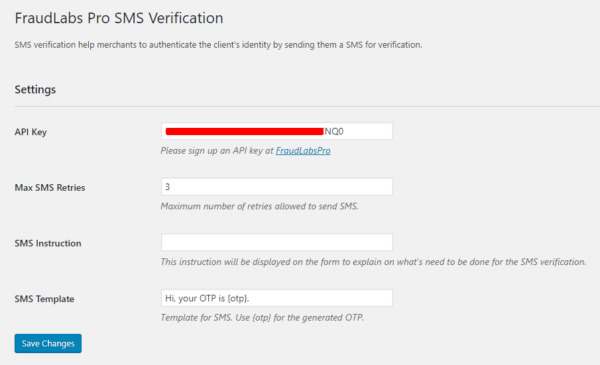The image size is (600, 365).
Task: Click the SMS verification description paragraph
Action: coord(218,45)
